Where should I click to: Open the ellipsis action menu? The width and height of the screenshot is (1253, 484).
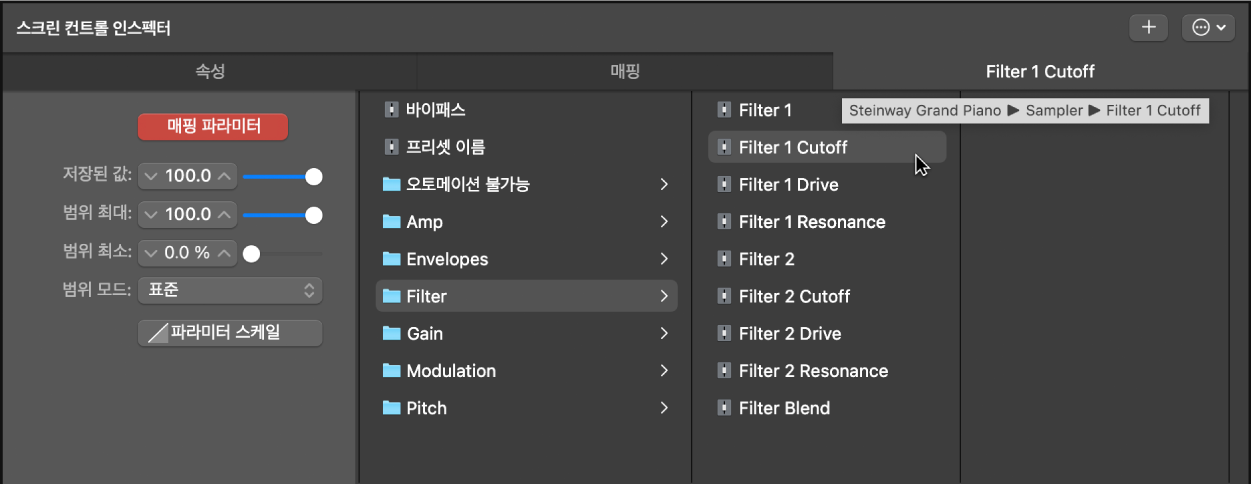tap(1209, 28)
